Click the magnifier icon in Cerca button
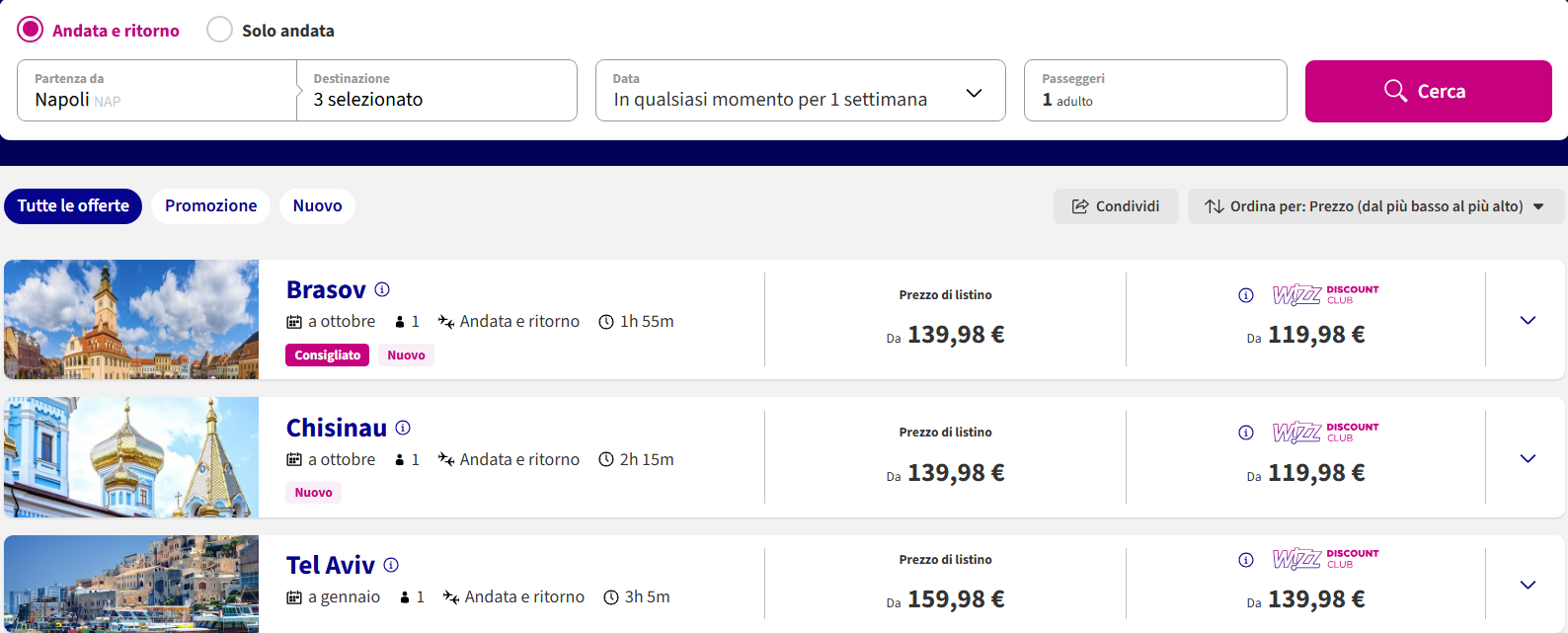 (x=1395, y=91)
